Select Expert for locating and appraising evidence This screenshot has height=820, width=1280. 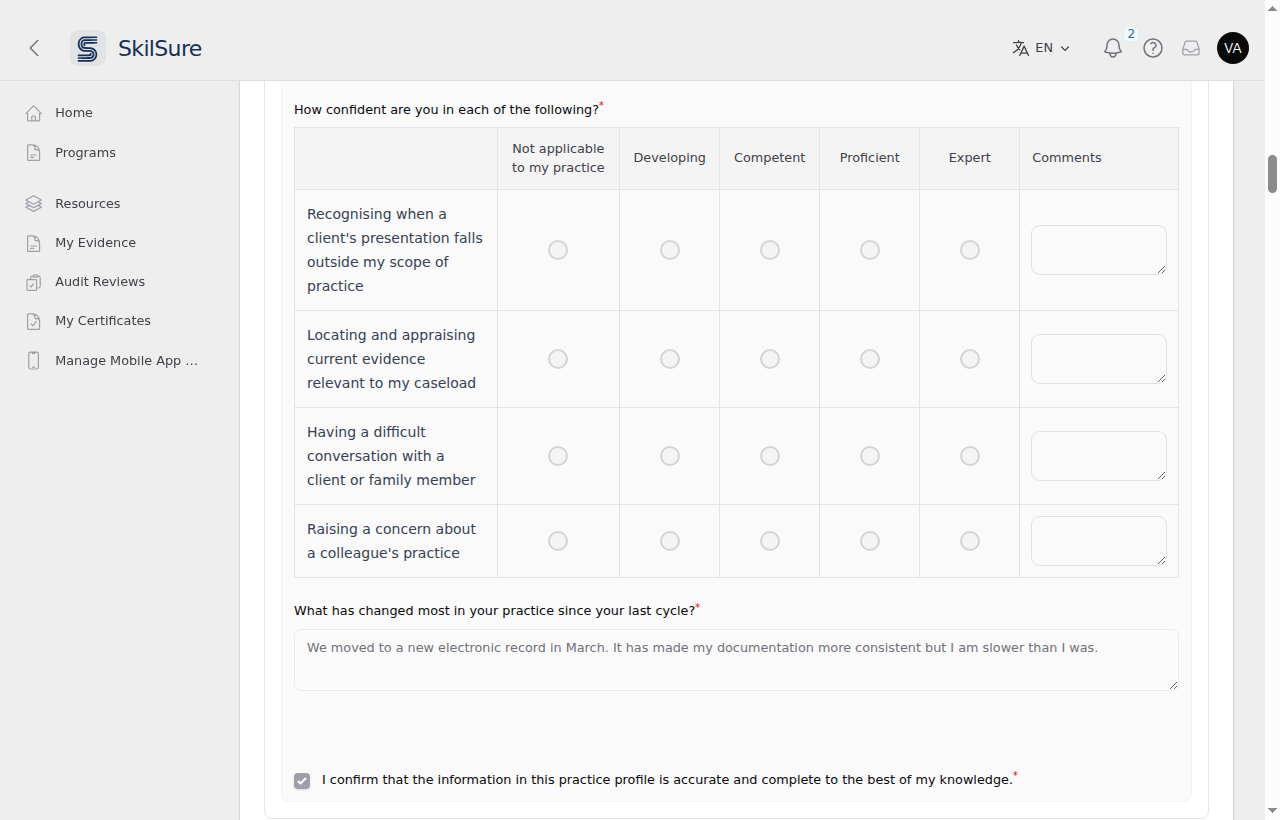click(970, 359)
